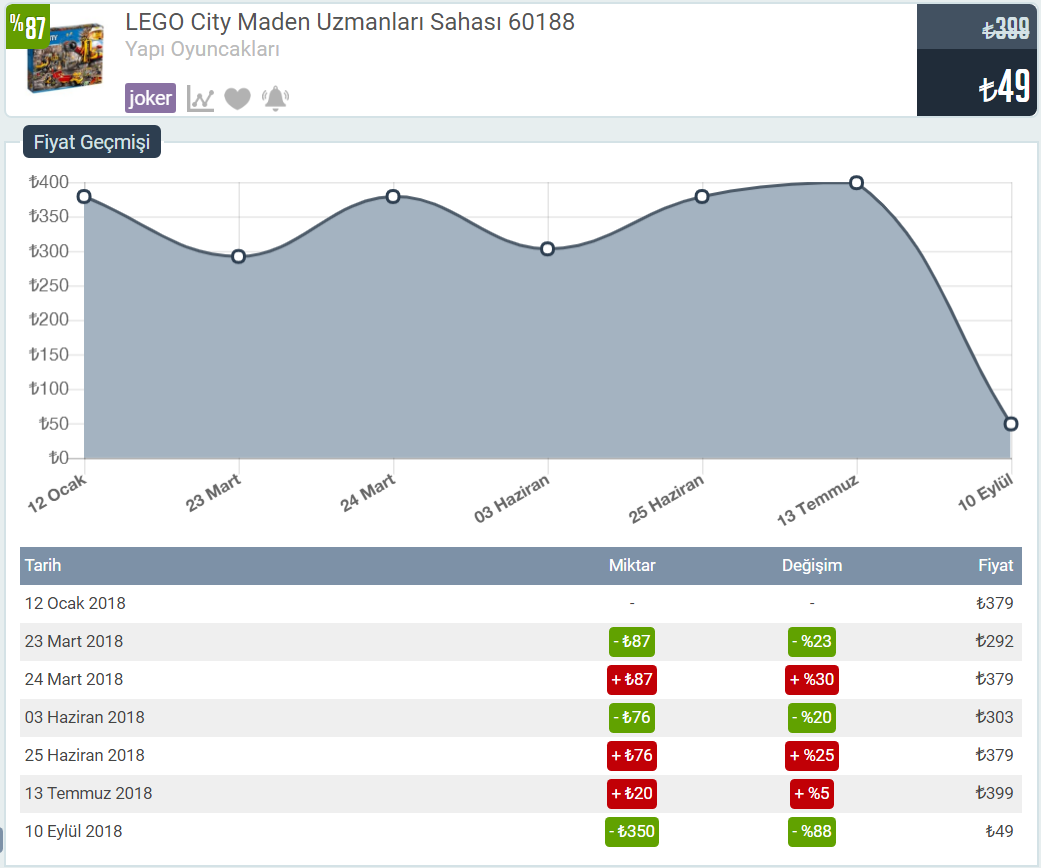Select the 10 Eylül chart data point

[x=1010, y=424]
